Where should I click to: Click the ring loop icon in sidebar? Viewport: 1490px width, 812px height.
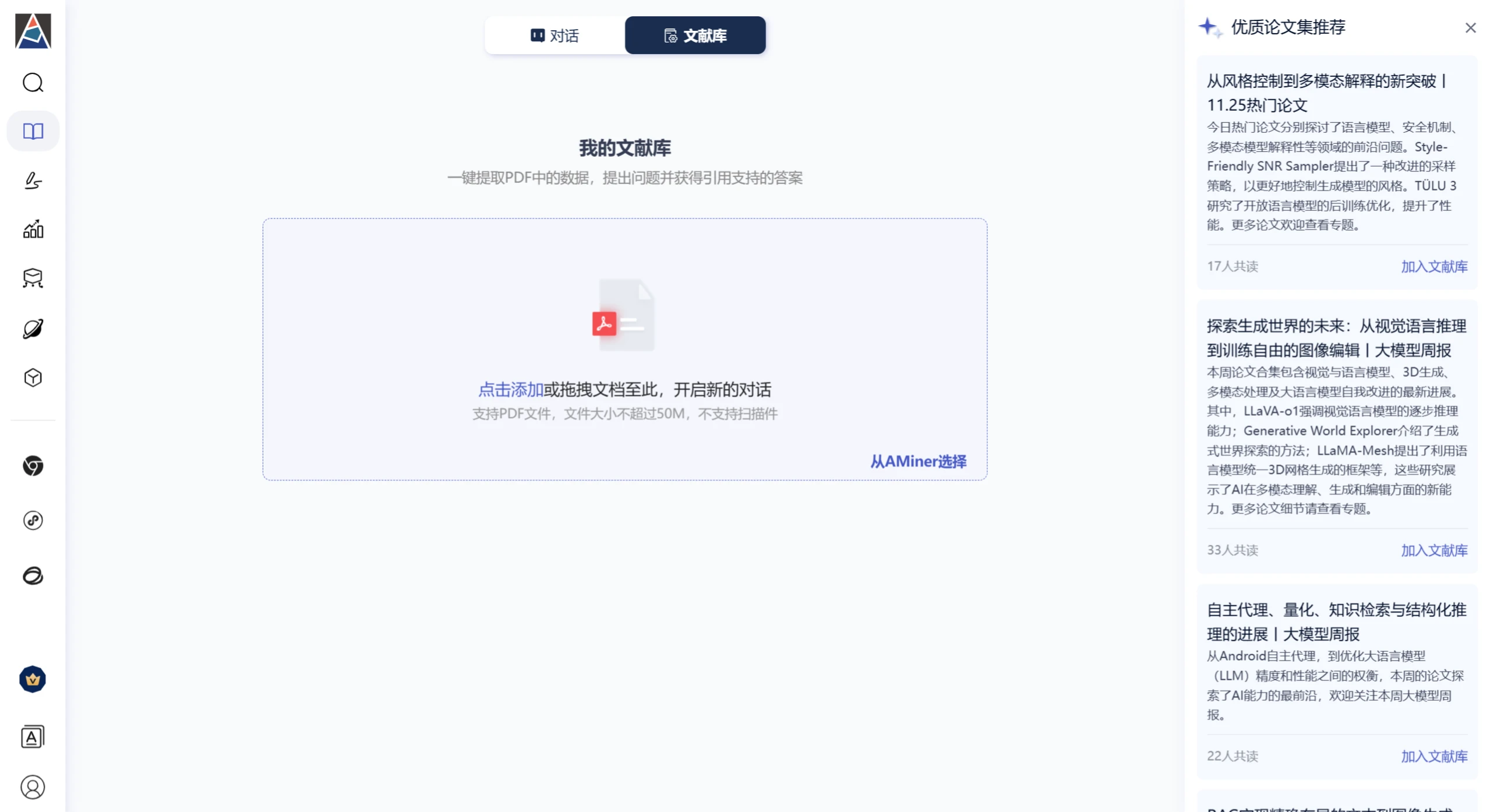[x=33, y=576]
